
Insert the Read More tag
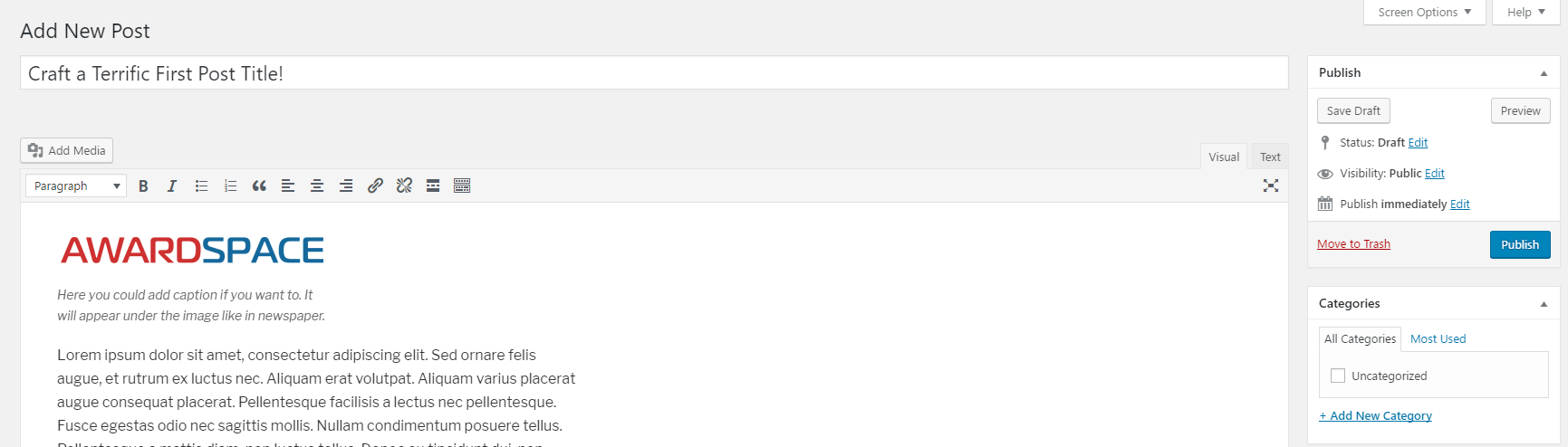coord(433,185)
